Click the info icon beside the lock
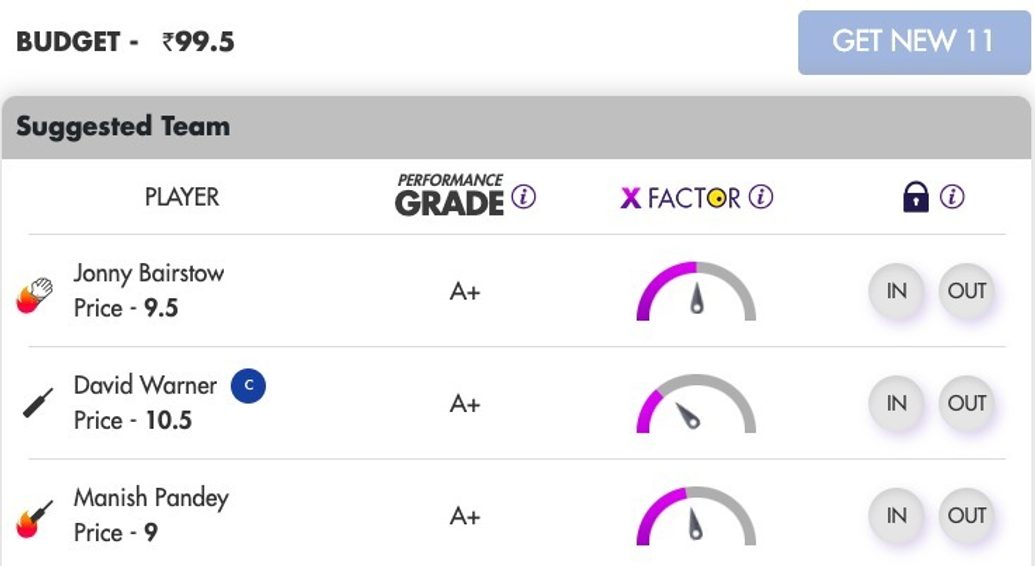The width and height of the screenshot is (1035, 566). point(952,197)
